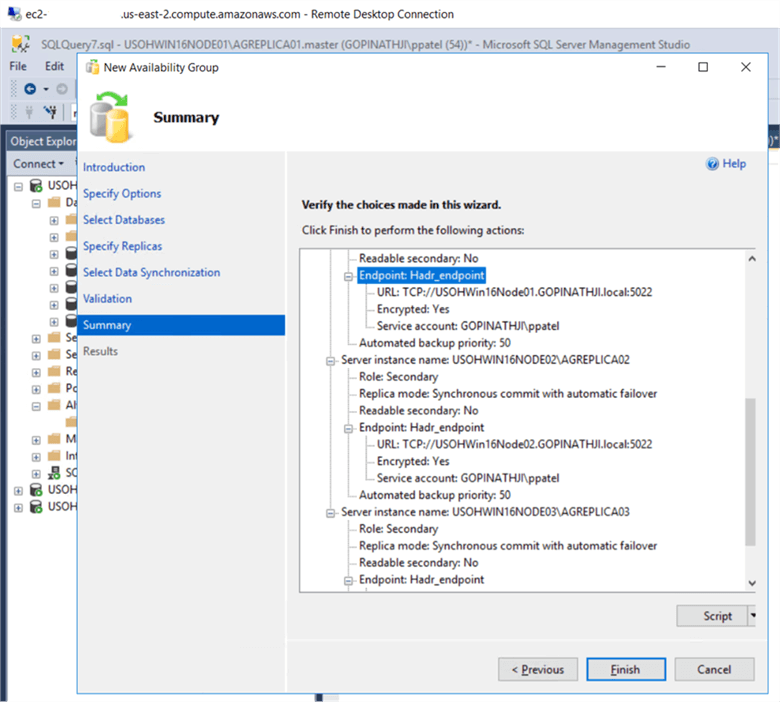This screenshot has width=780, height=702.
Task: Click the last server icon in Object Explorer
Action: point(36,507)
